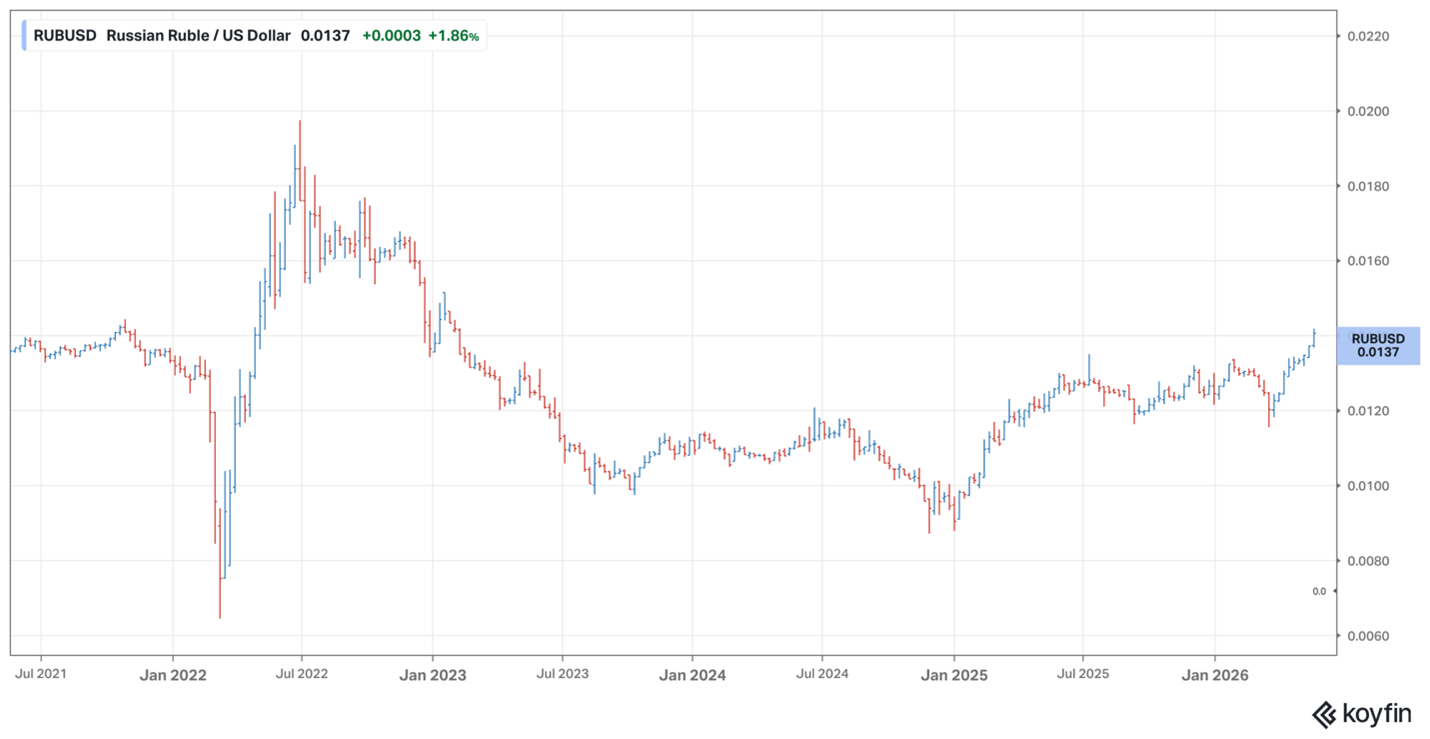Click the Jul 2025 axis label
Screen dimensions: 1430x739
click(x=1083, y=675)
